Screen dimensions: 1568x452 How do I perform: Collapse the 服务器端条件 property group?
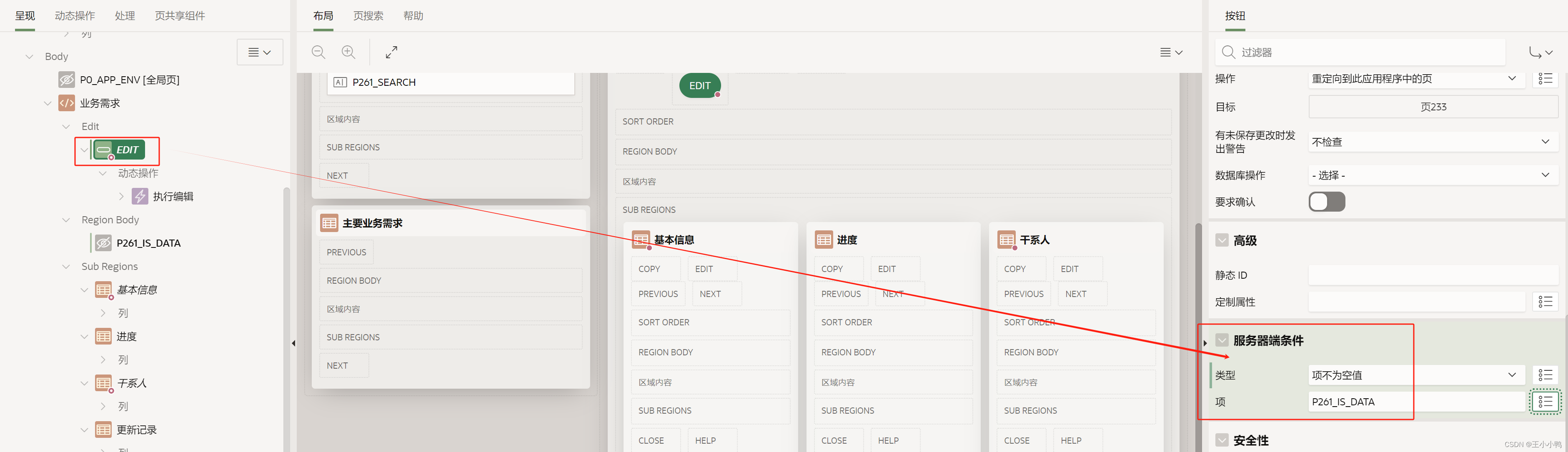pos(1222,340)
